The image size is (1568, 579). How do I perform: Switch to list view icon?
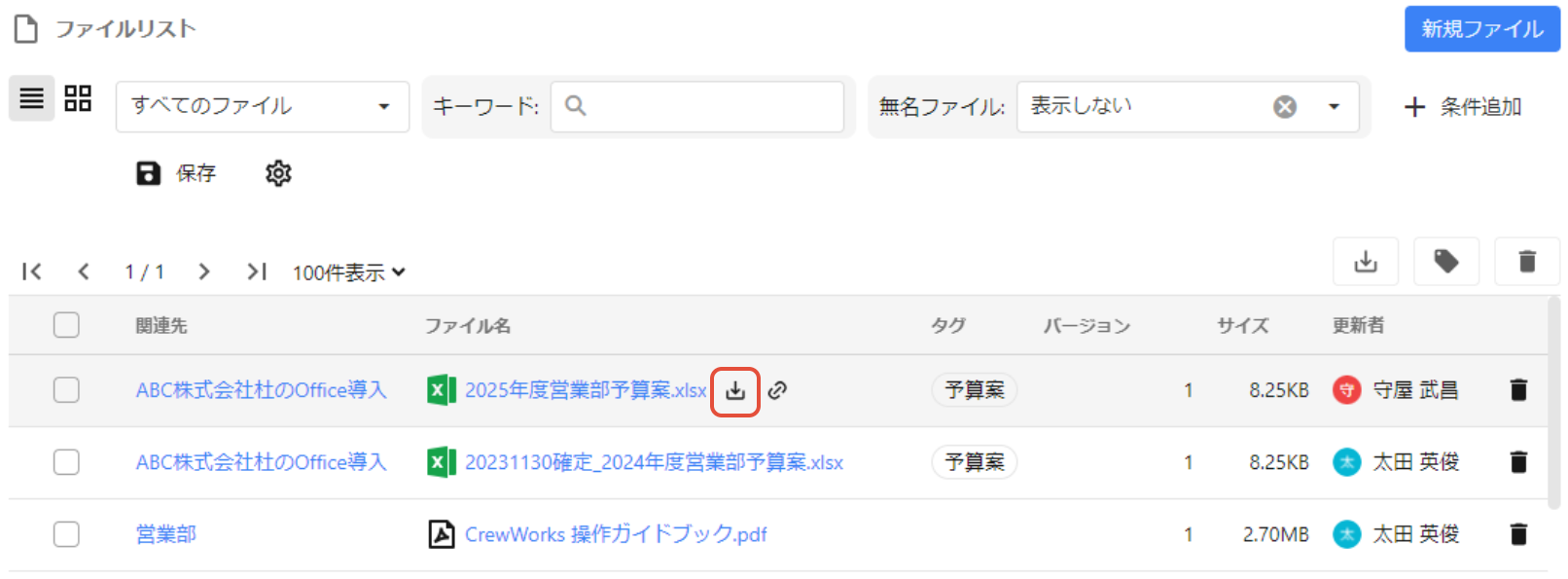pos(32,98)
